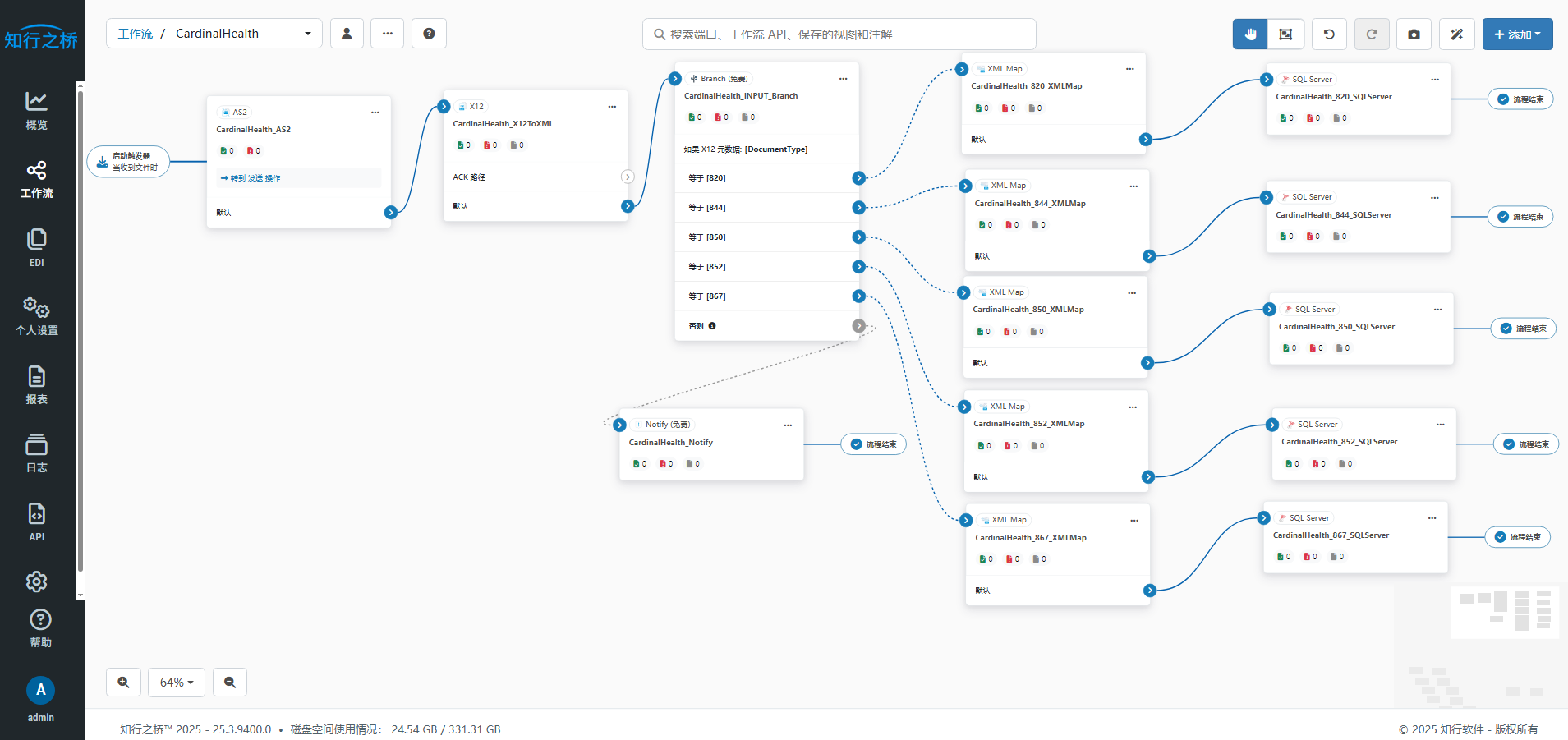Click the zoom out magnifier icon
The height and width of the screenshot is (740, 1568).
pyautogui.click(x=230, y=683)
